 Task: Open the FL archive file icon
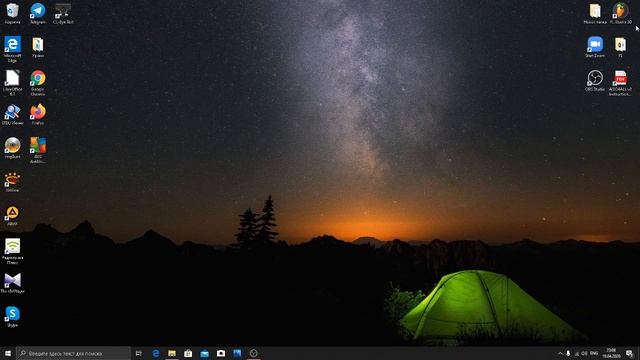pyautogui.click(x=620, y=47)
